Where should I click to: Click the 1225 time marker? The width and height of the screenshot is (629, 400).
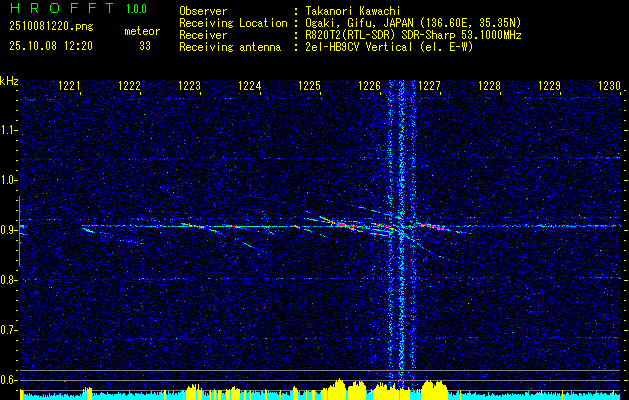[x=310, y=86]
